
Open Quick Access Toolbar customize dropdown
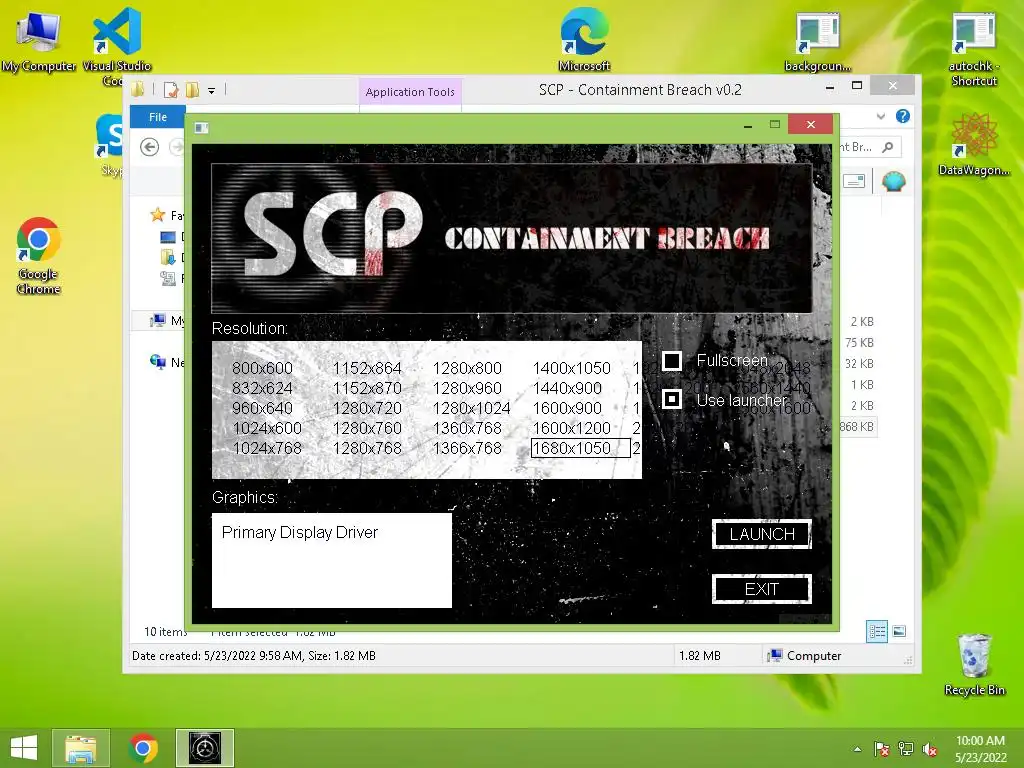tap(212, 91)
